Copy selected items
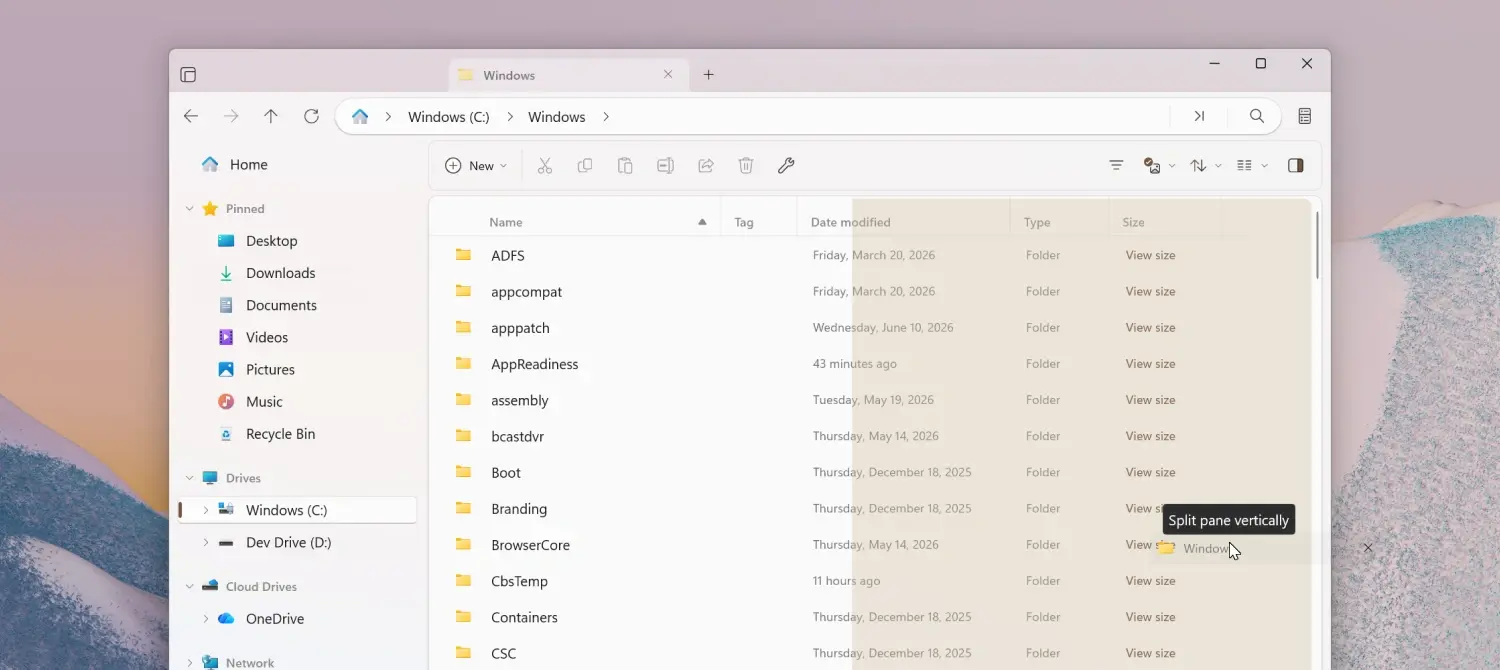The height and width of the screenshot is (670, 1500). [585, 165]
